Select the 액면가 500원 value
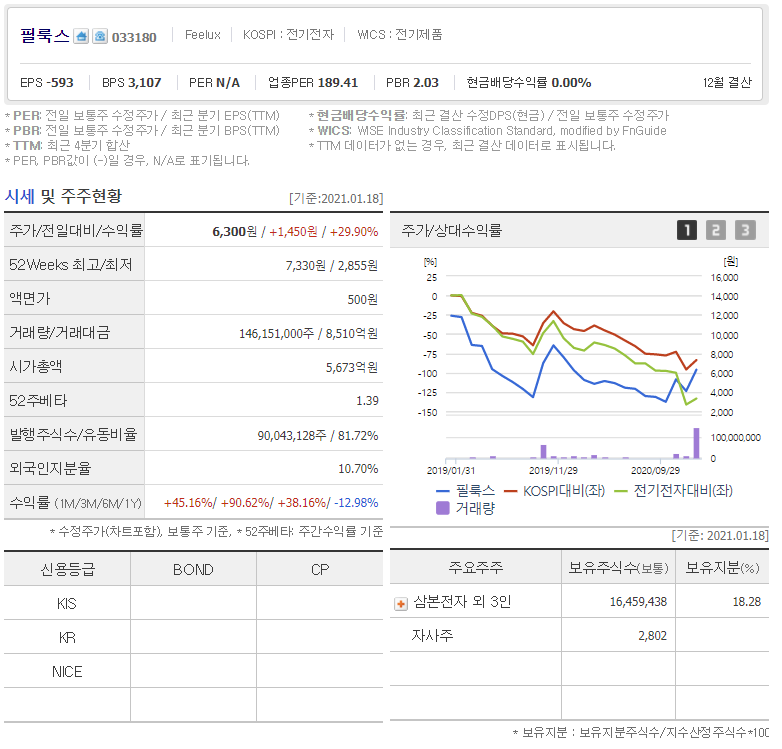The image size is (782, 749). pos(363,299)
